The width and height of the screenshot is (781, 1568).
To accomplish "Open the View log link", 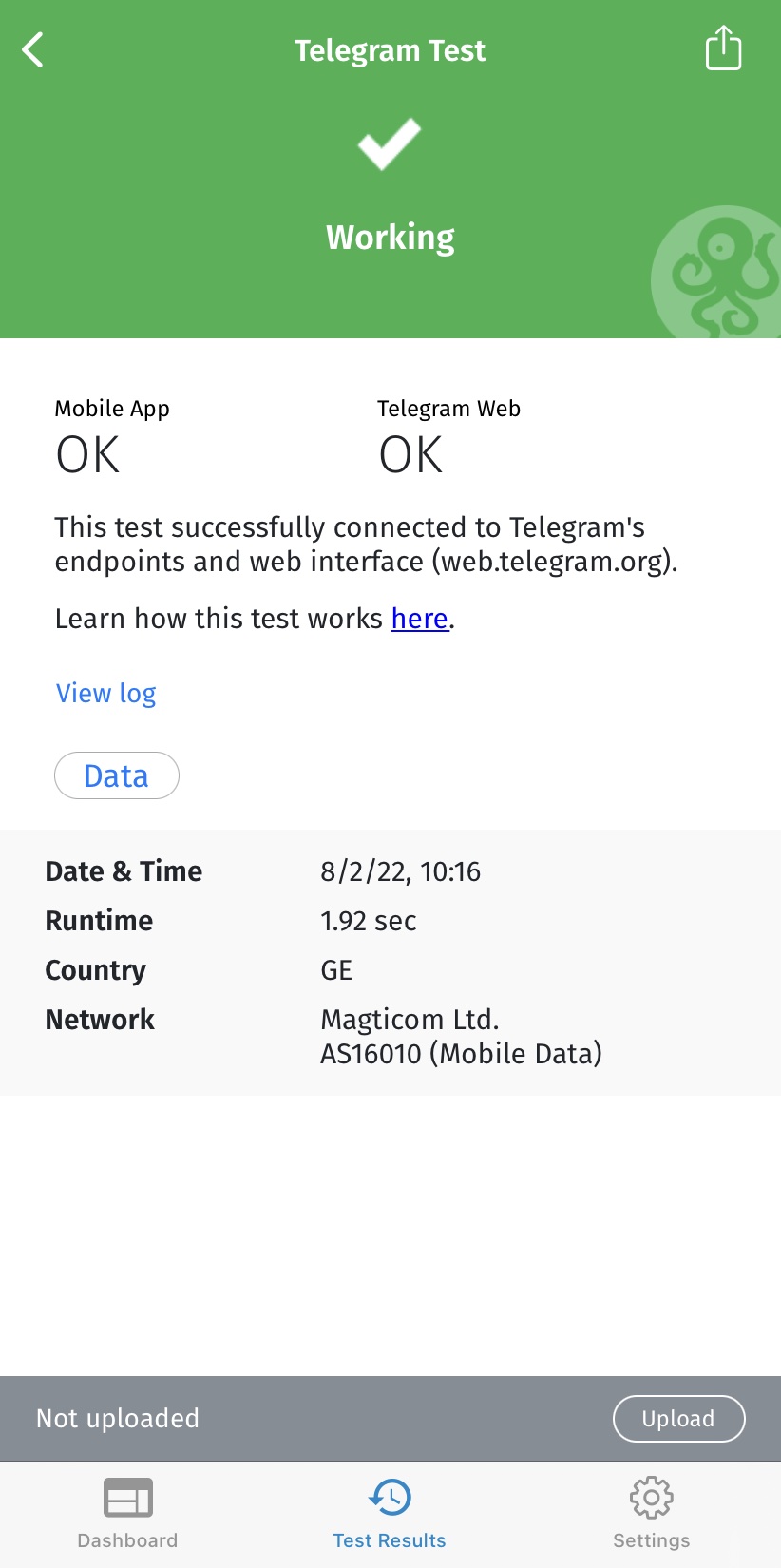I will (105, 694).
